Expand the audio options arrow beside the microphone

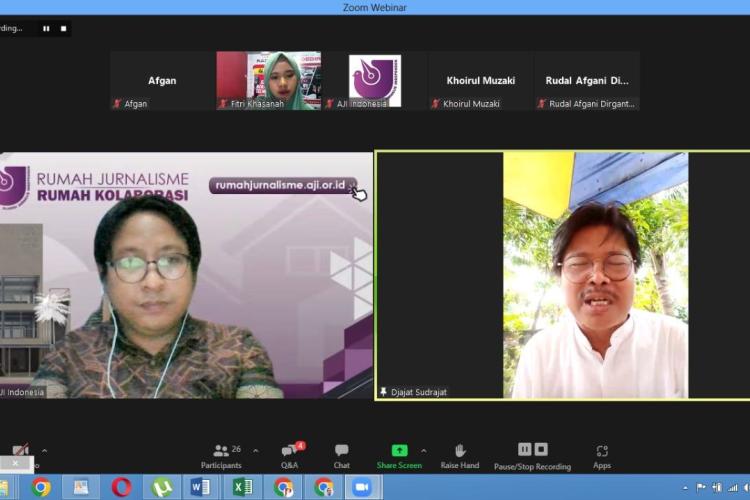[x=44, y=451]
